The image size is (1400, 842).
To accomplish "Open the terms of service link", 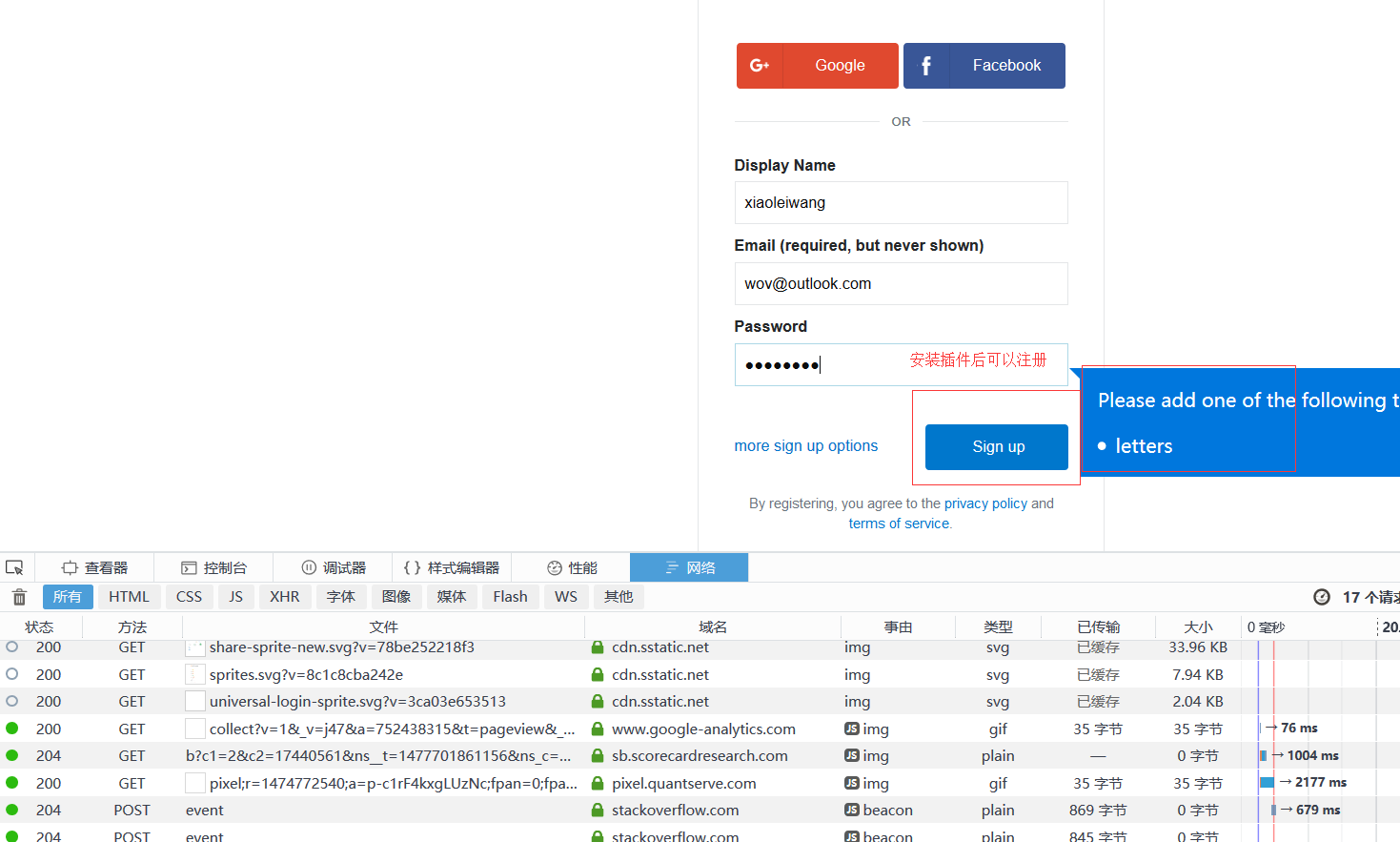I will 899,524.
